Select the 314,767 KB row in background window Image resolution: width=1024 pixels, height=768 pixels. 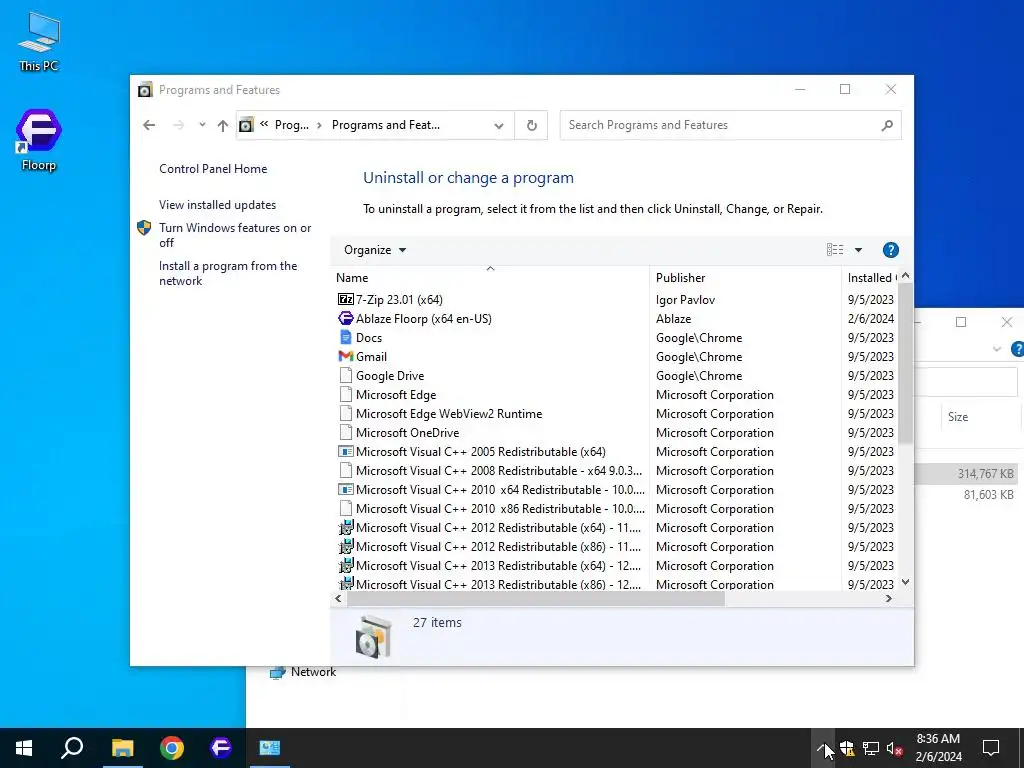(967, 474)
